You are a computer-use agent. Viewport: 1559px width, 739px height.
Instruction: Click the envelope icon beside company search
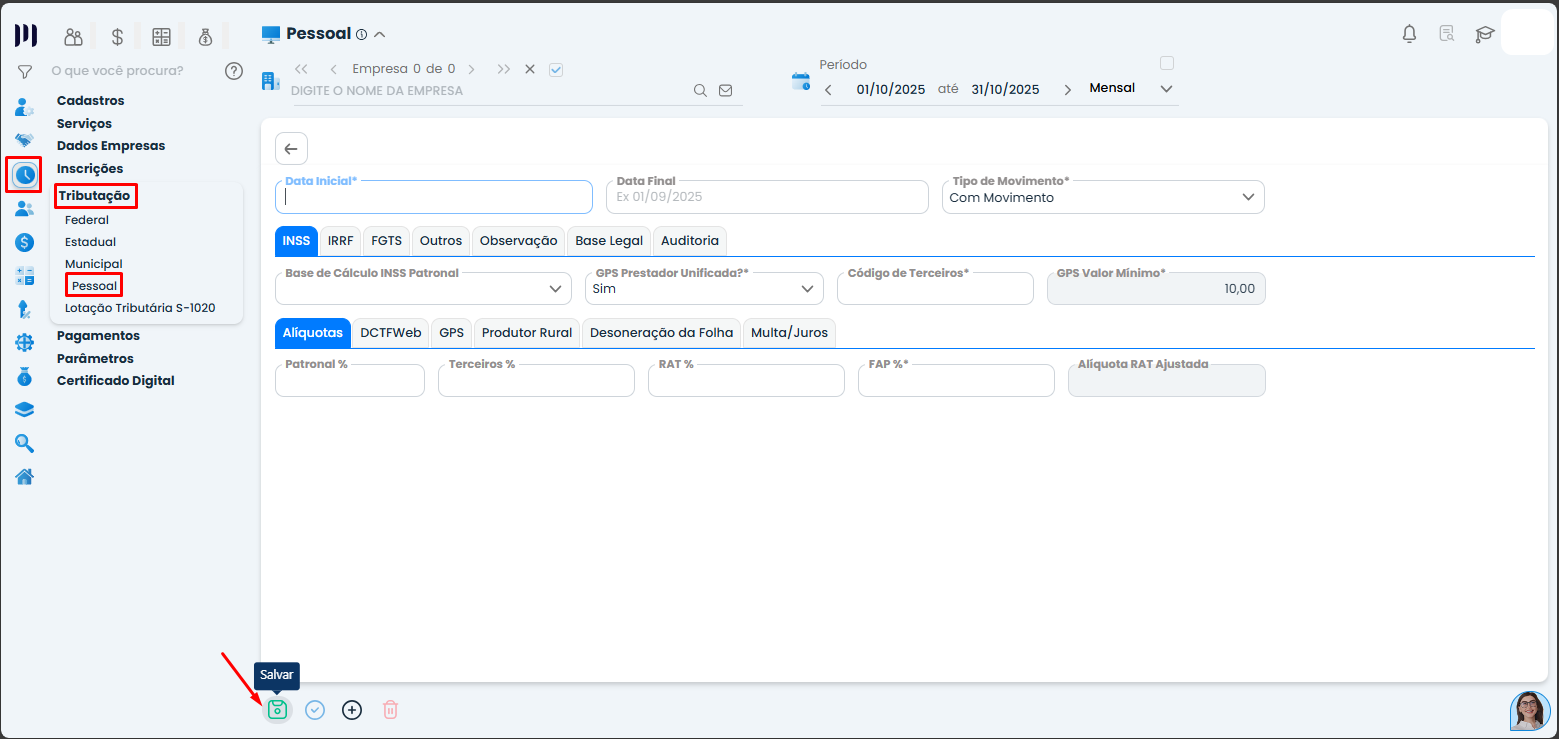[726, 90]
